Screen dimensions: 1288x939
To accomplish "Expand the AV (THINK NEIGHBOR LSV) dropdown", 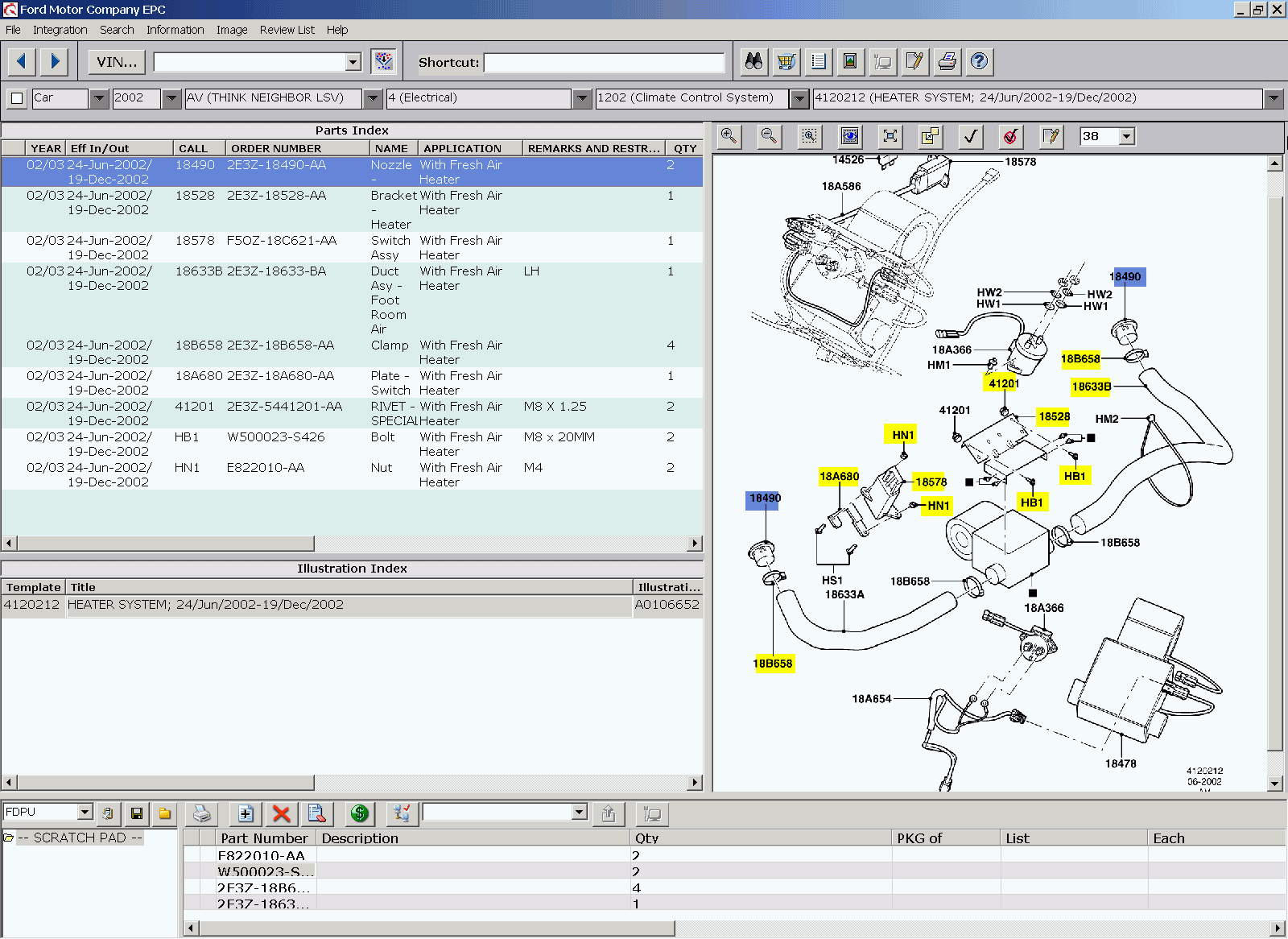I will 373,98.
